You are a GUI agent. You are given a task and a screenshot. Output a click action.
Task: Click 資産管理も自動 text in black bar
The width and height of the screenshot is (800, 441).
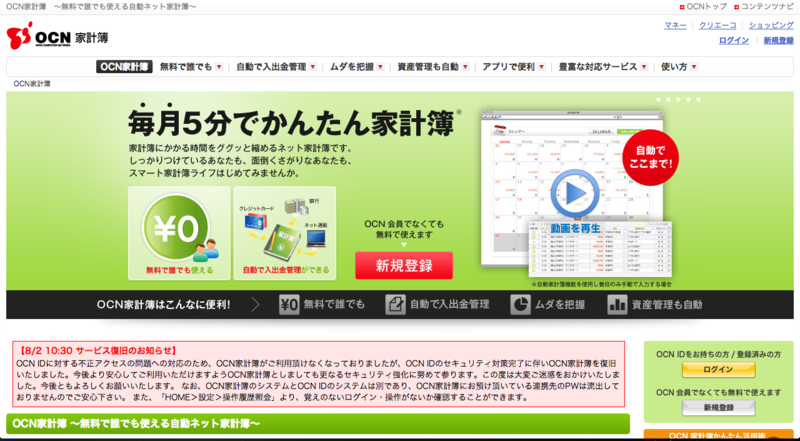(x=667, y=305)
